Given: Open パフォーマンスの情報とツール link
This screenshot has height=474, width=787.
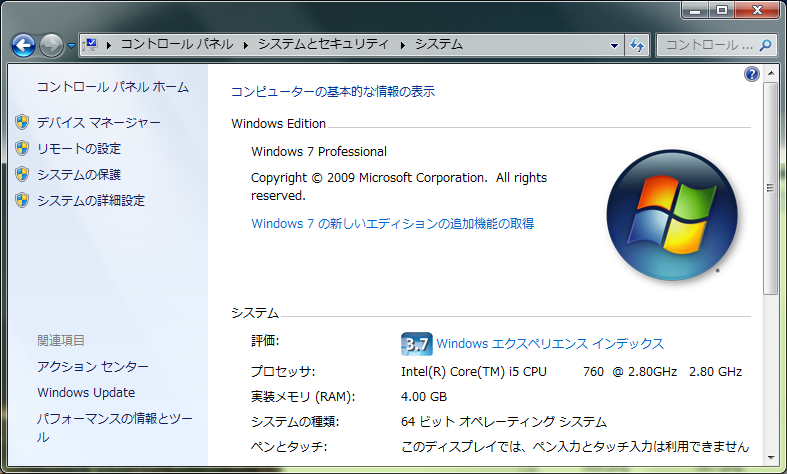Looking at the screenshot, I should pyautogui.click(x=114, y=427).
